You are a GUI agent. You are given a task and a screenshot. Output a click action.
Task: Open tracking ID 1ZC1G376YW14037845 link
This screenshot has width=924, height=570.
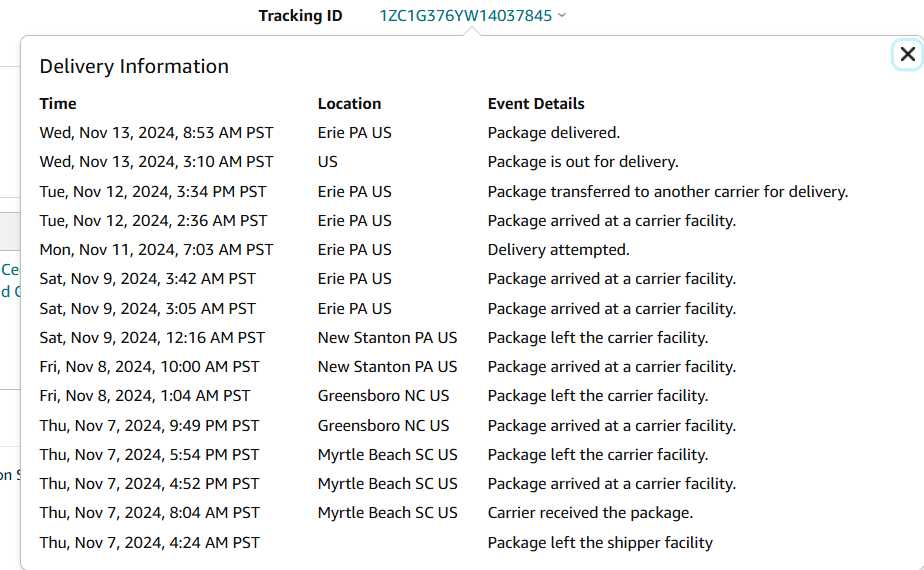coord(466,15)
